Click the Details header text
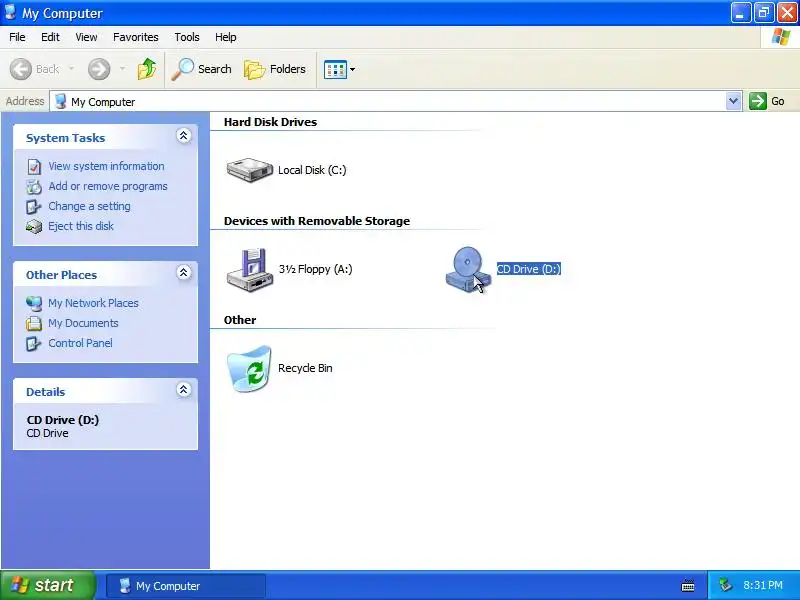This screenshot has width=800, height=600. (45, 392)
